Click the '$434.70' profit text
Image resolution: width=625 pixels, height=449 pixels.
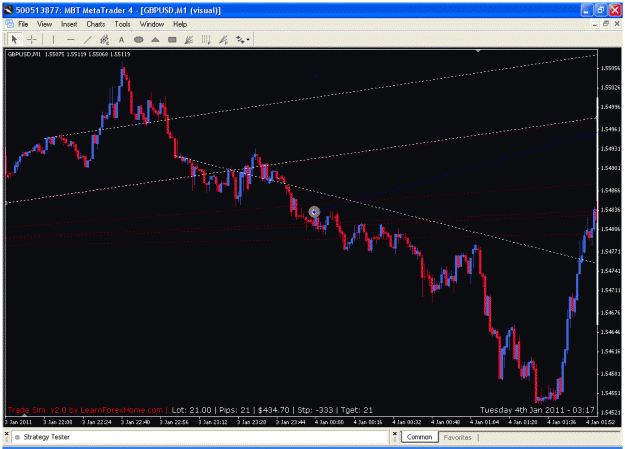point(273,410)
